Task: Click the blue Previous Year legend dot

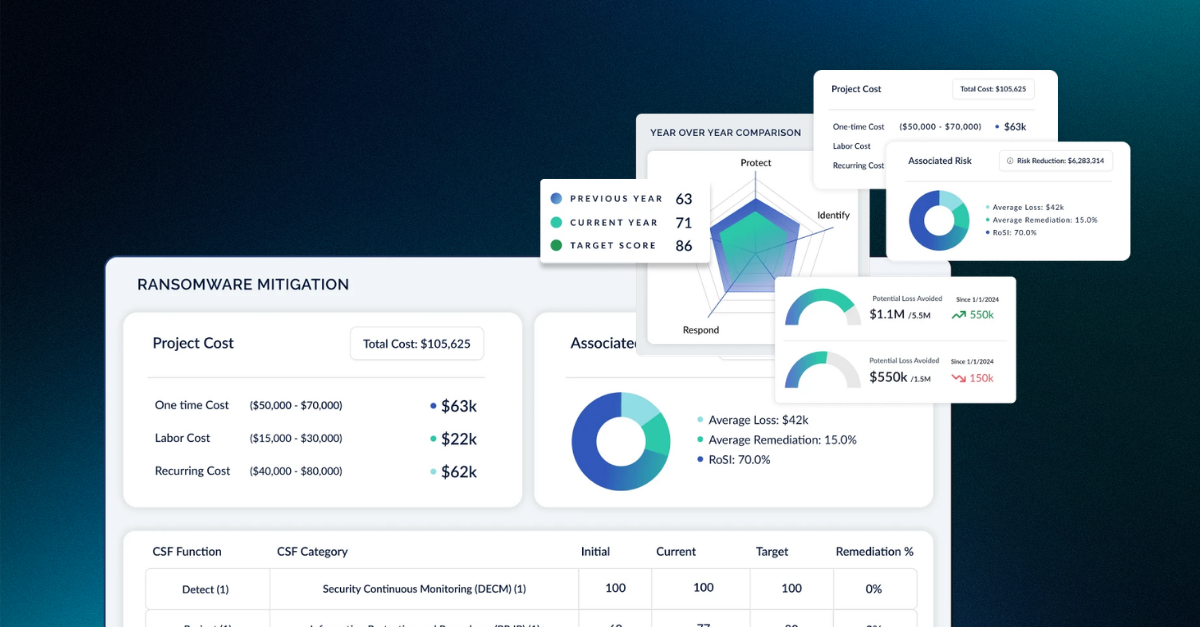Action: (x=556, y=199)
